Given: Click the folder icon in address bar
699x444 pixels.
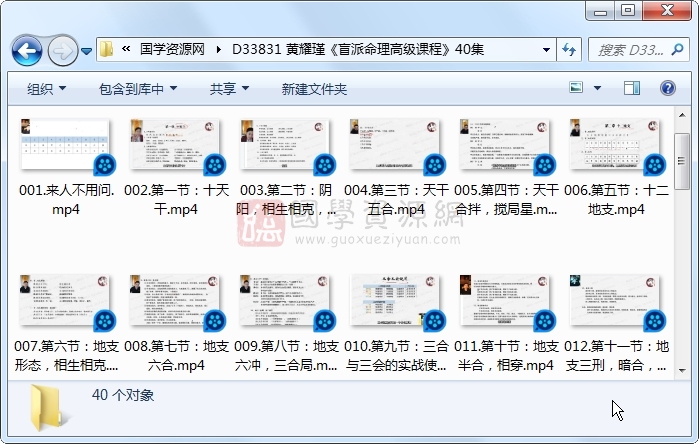Looking at the screenshot, I should [x=107, y=49].
